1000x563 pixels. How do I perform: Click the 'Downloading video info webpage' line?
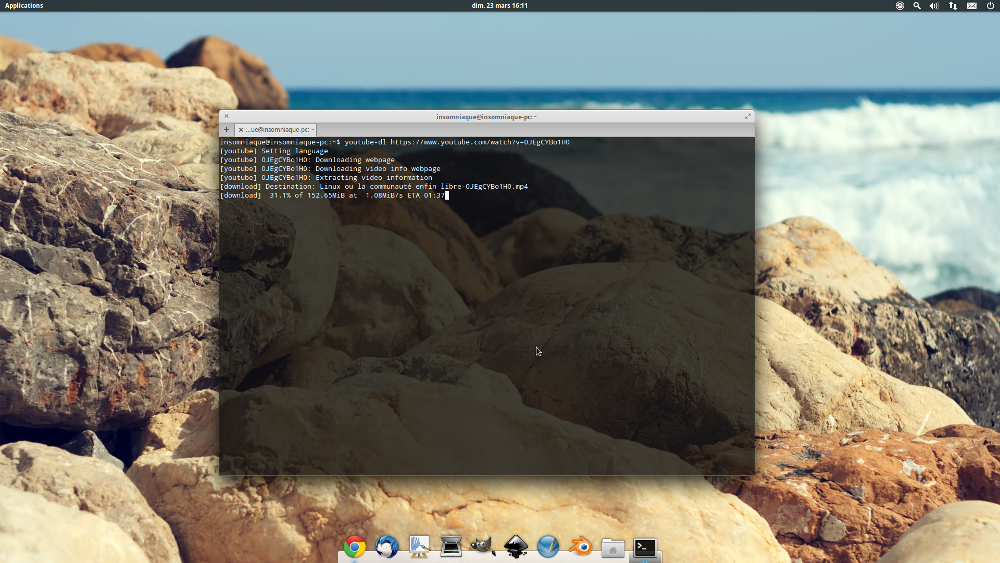point(330,169)
